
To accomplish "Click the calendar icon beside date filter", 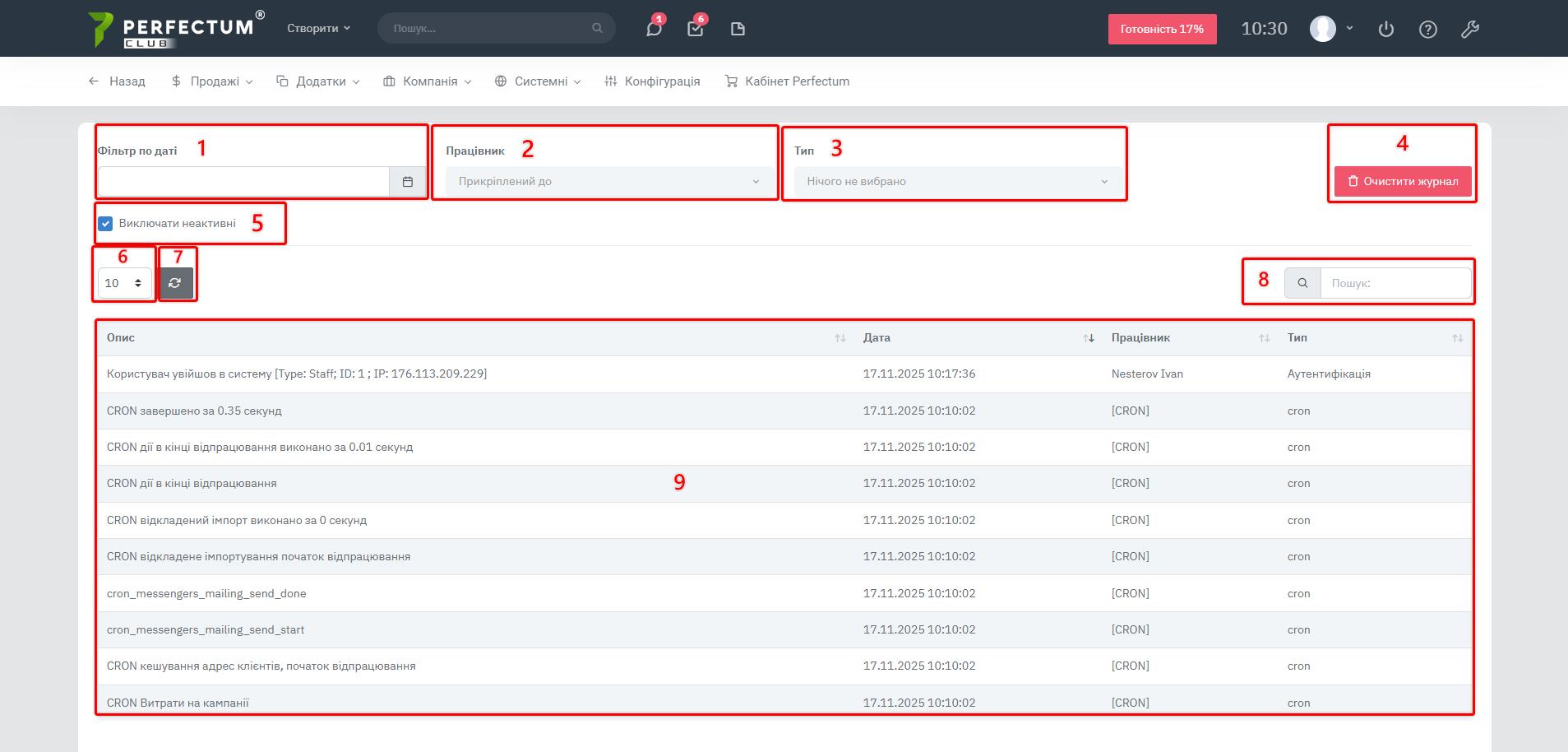I will pyautogui.click(x=407, y=182).
